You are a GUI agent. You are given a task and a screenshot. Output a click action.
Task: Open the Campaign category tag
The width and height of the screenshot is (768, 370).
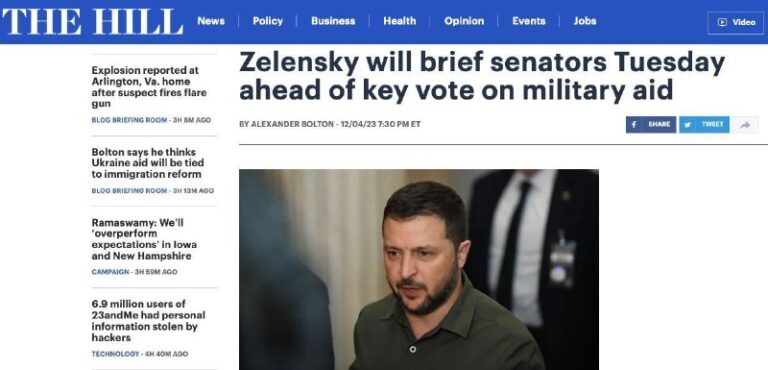(110, 271)
